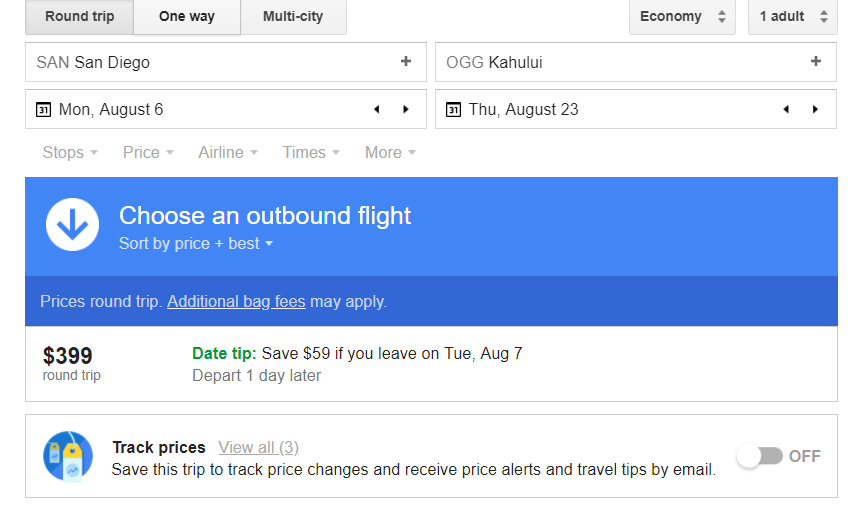The height and width of the screenshot is (510, 856).
Task: Move return date one day earlier
Action: pyautogui.click(x=786, y=109)
